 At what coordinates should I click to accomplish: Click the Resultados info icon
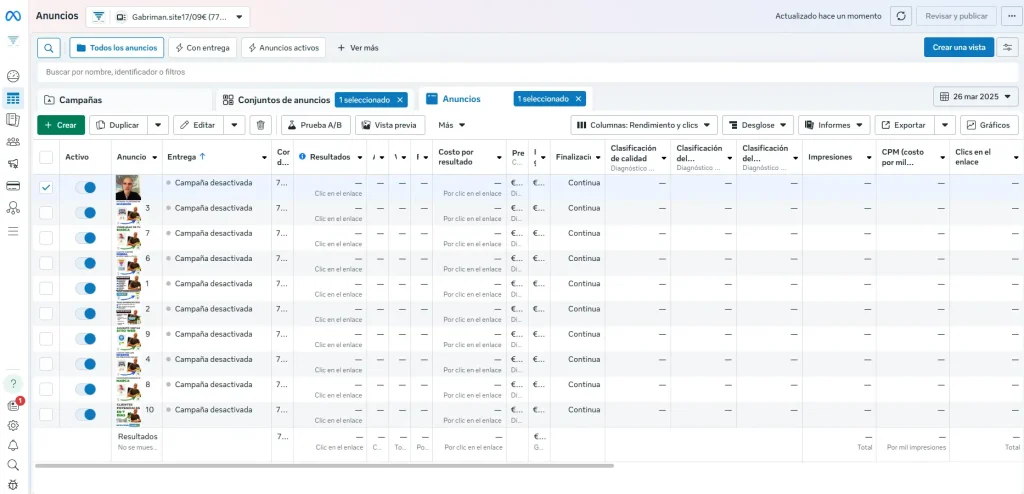(x=302, y=157)
